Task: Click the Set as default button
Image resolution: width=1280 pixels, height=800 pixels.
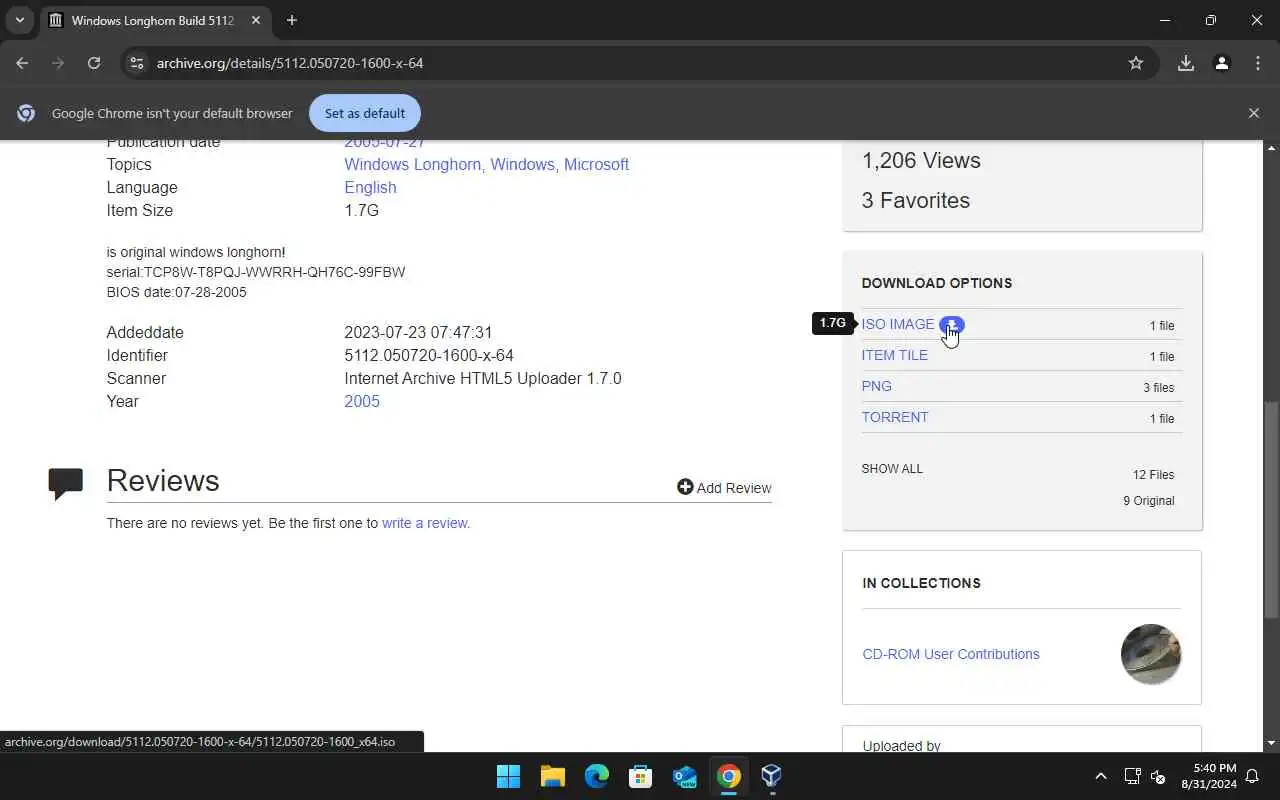Action: coord(365,113)
